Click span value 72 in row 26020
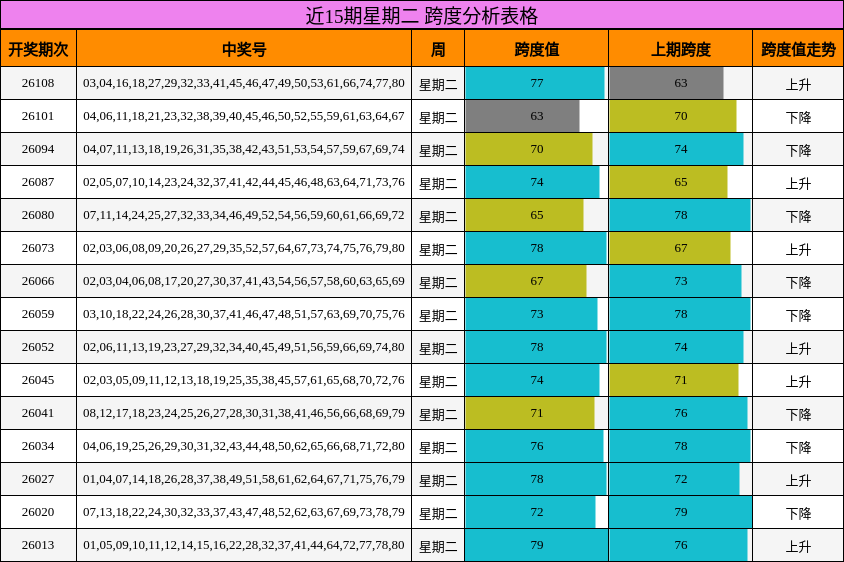 537,512
